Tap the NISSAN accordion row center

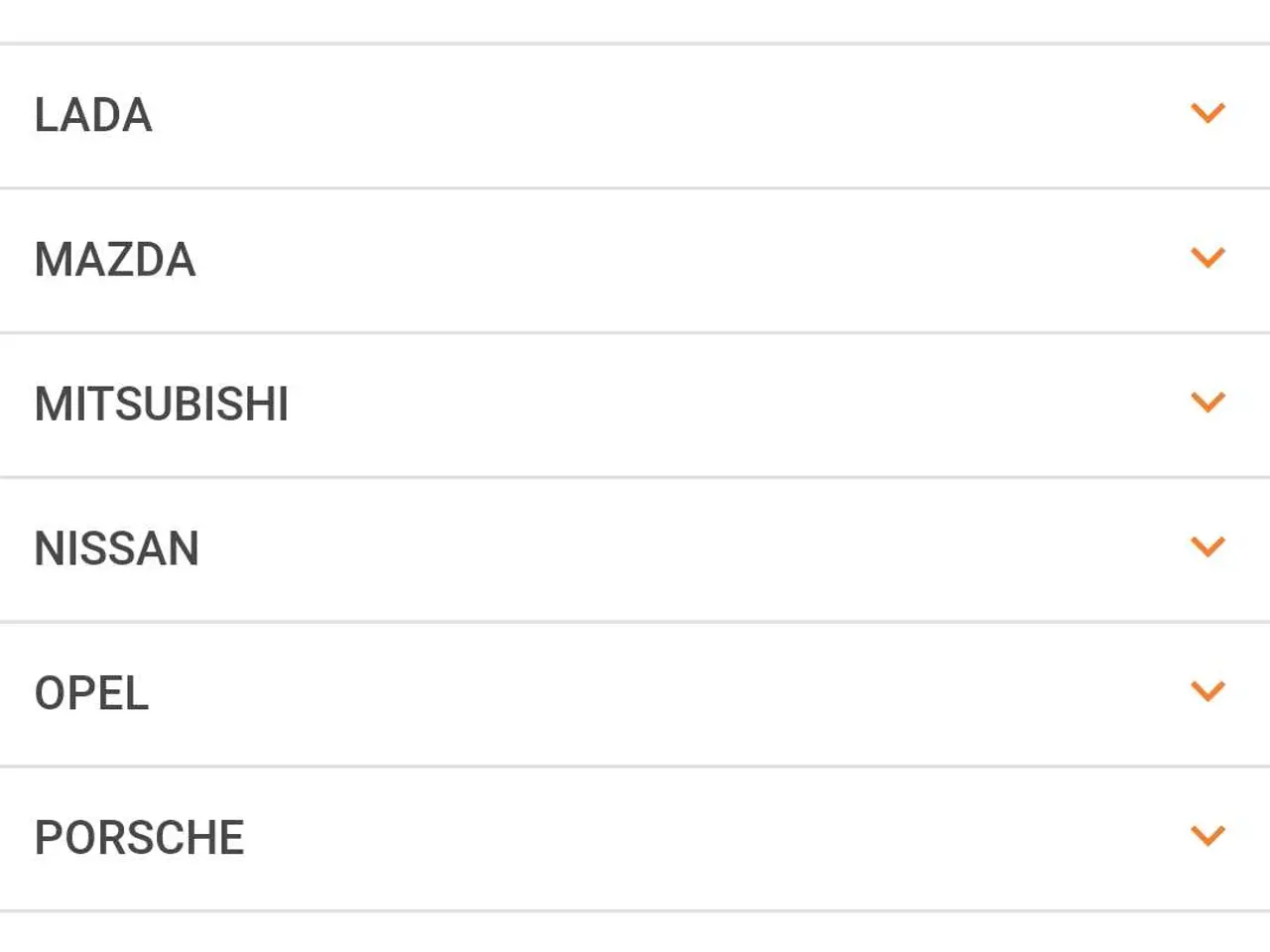[x=635, y=549]
